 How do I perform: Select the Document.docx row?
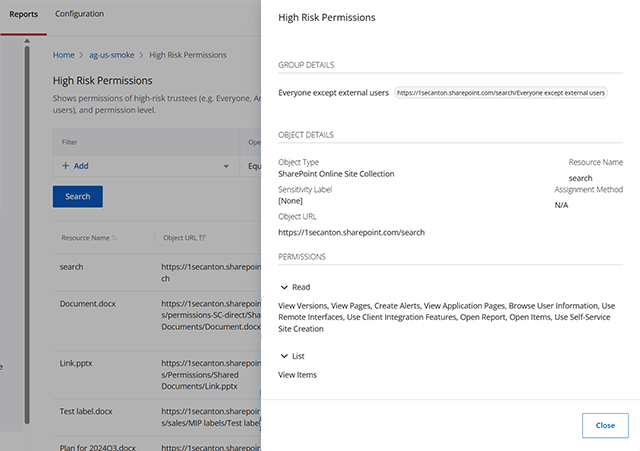click(90, 303)
